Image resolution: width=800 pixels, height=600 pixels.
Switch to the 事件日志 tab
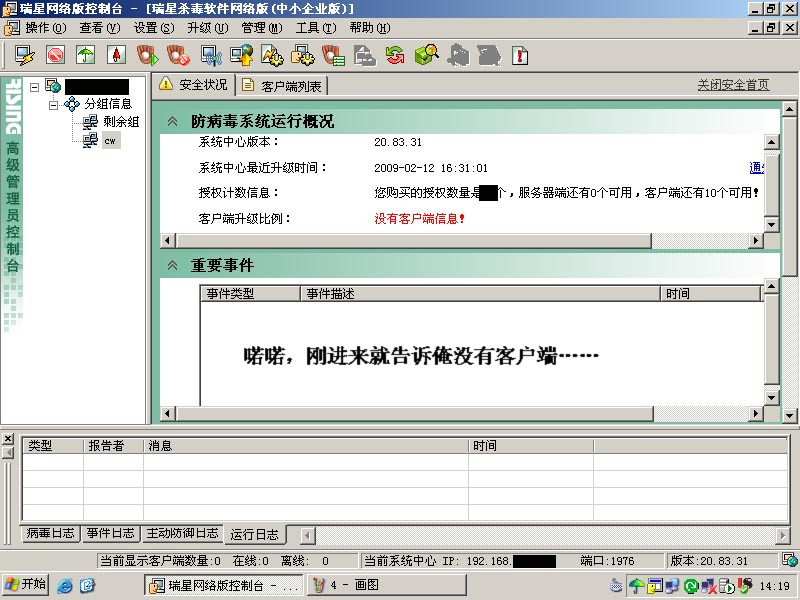pyautogui.click(x=110, y=533)
